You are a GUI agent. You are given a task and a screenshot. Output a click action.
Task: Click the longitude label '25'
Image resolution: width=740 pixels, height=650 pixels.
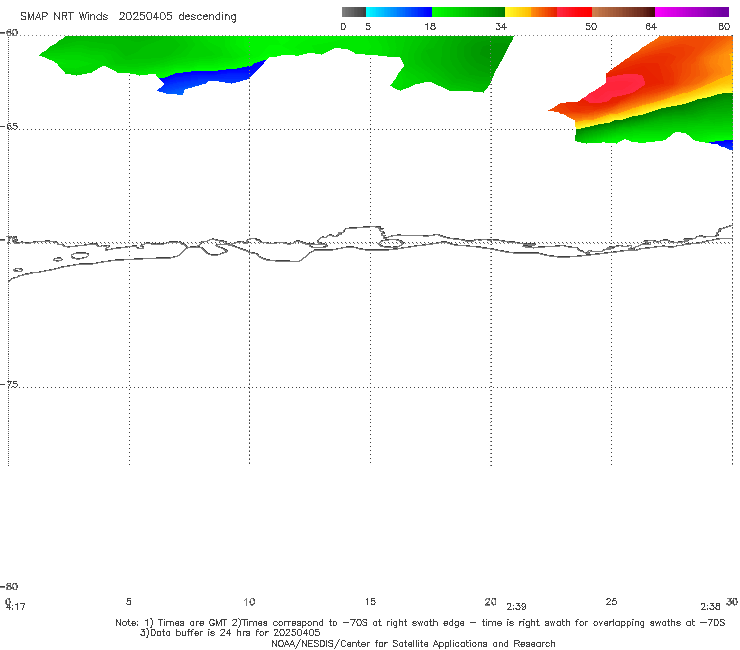point(611,601)
